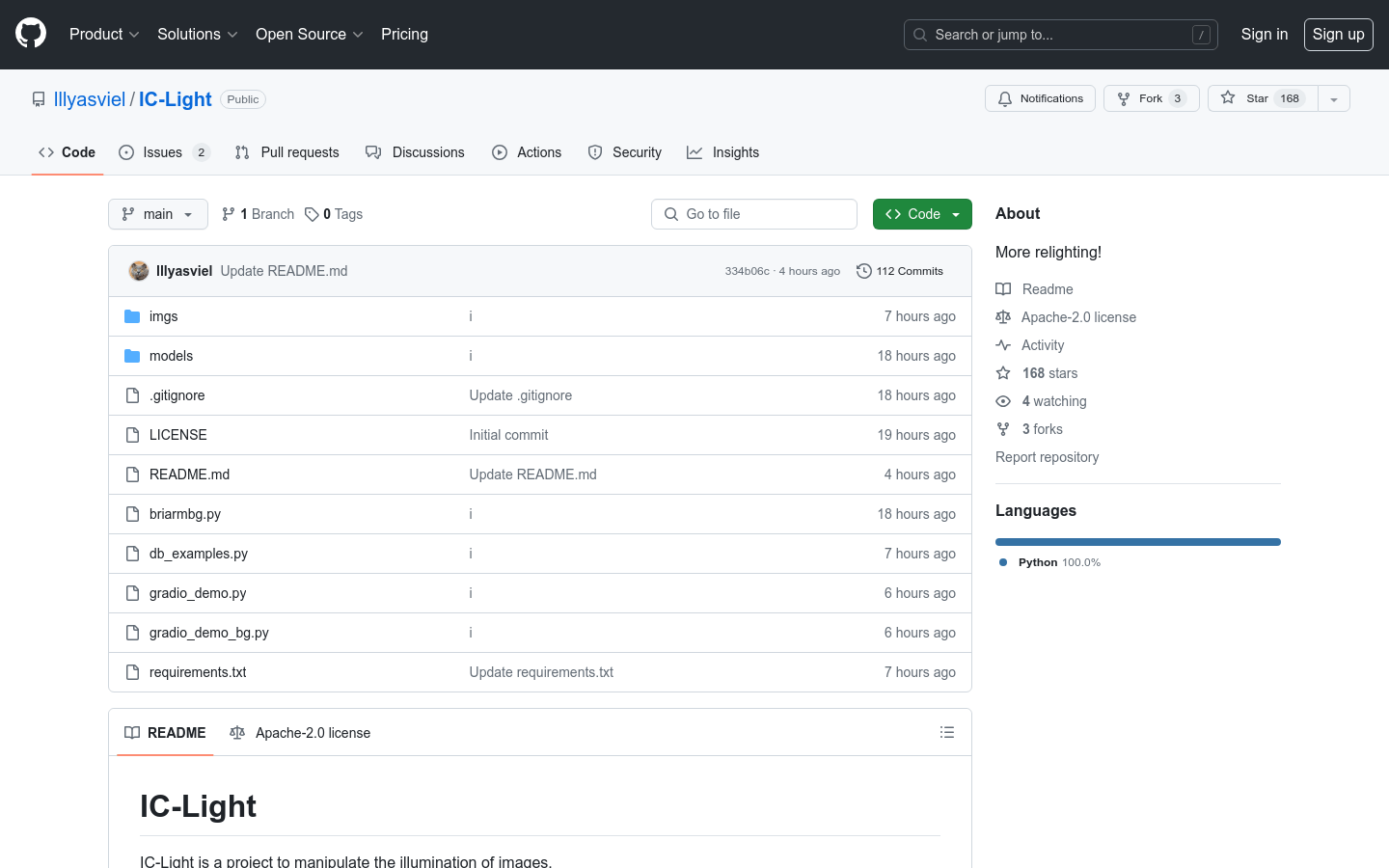Image resolution: width=1389 pixels, height=868 pixels.
Task: Open the models folder
Action: pyautogui.click(x=171, y=356)
